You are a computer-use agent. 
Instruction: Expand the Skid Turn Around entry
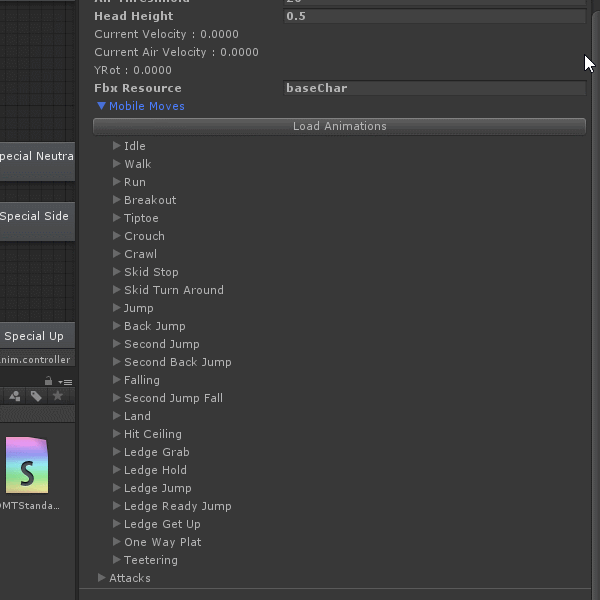pos(117,290)
